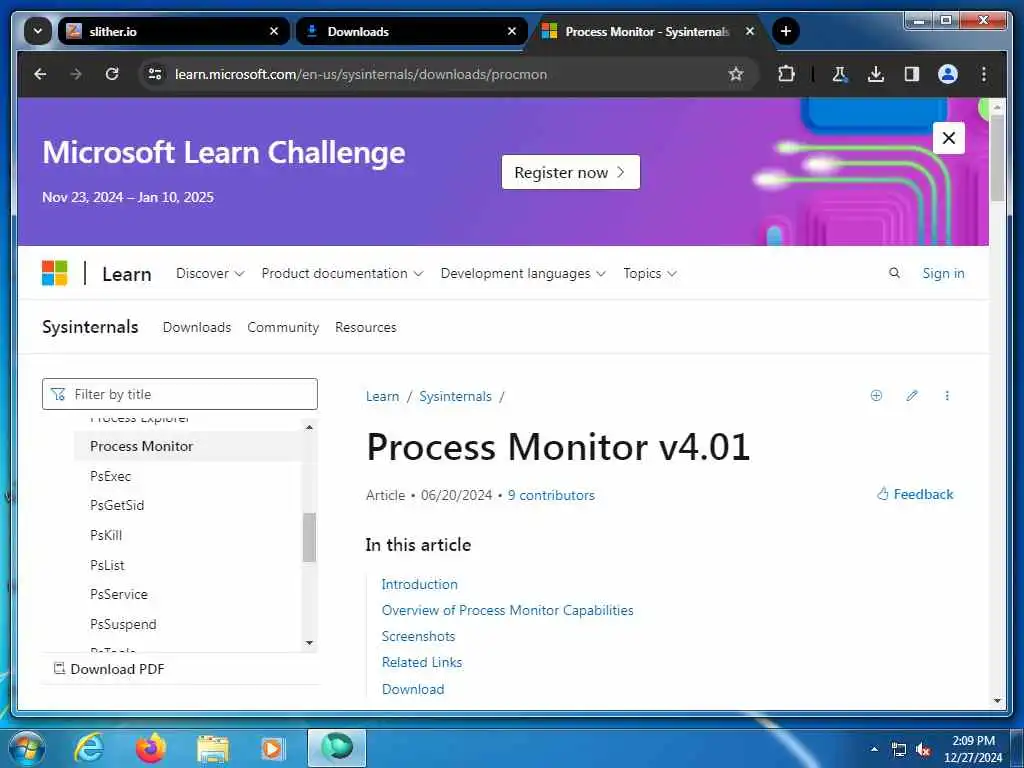This screenshot has width=1024, height=768.
Task: Expand the Development languages menu
Action: (523, 274)
